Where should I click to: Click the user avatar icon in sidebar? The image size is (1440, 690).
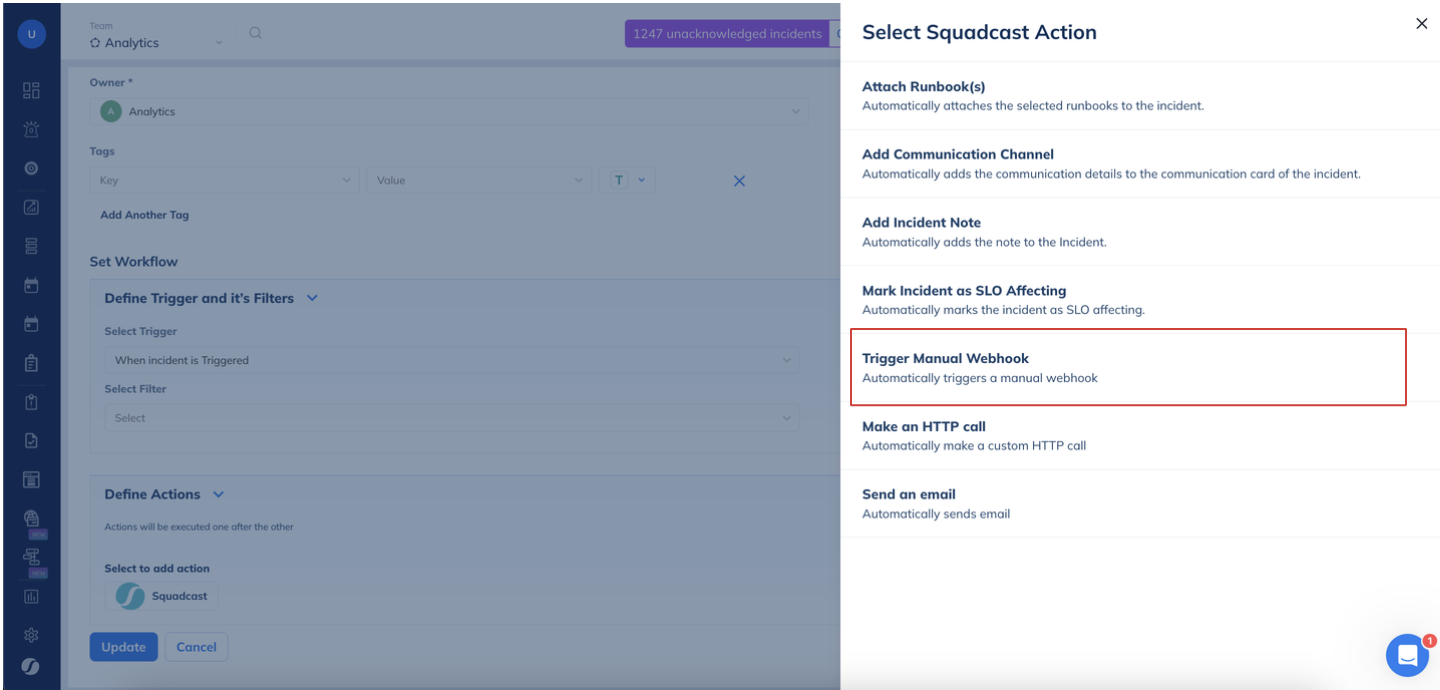[31, 35]
